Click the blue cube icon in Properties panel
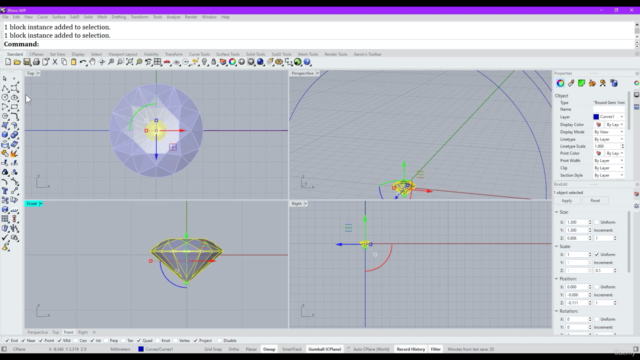 pos(613,83)
